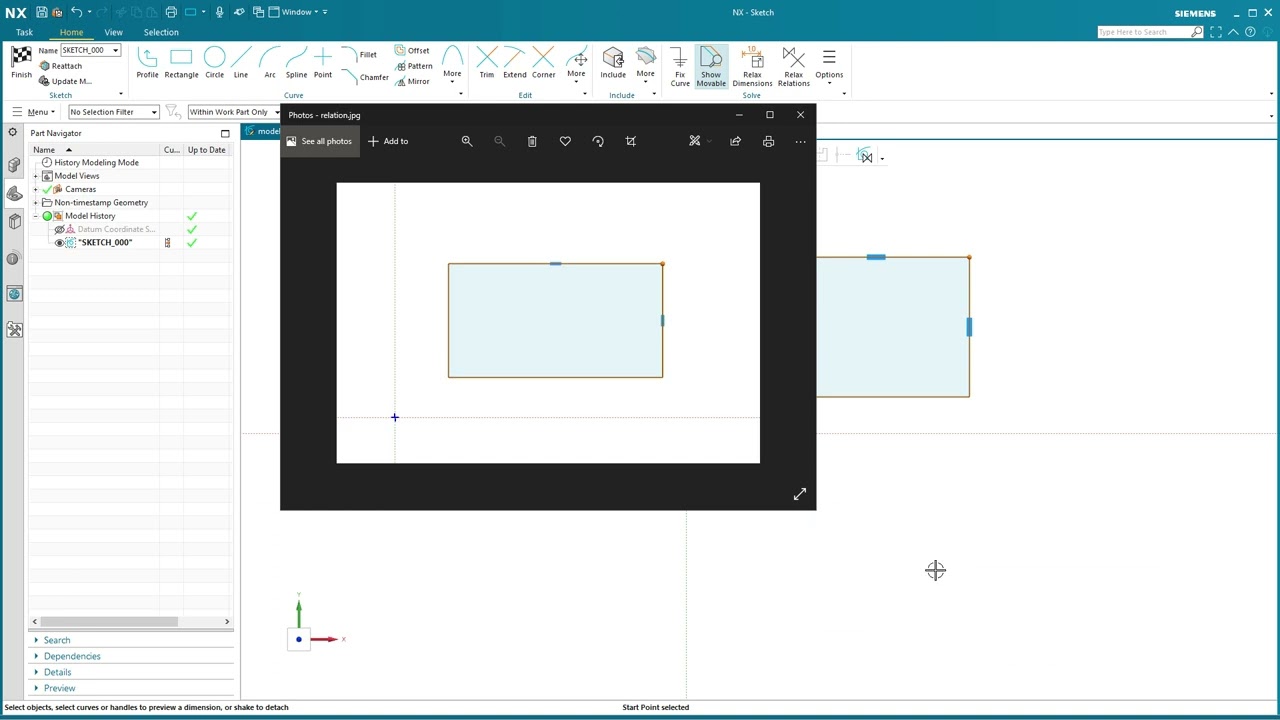Viewport: 1280px width, 720px height.
Task: Activate the Corner tool
Action: click(x=543, y=63)
